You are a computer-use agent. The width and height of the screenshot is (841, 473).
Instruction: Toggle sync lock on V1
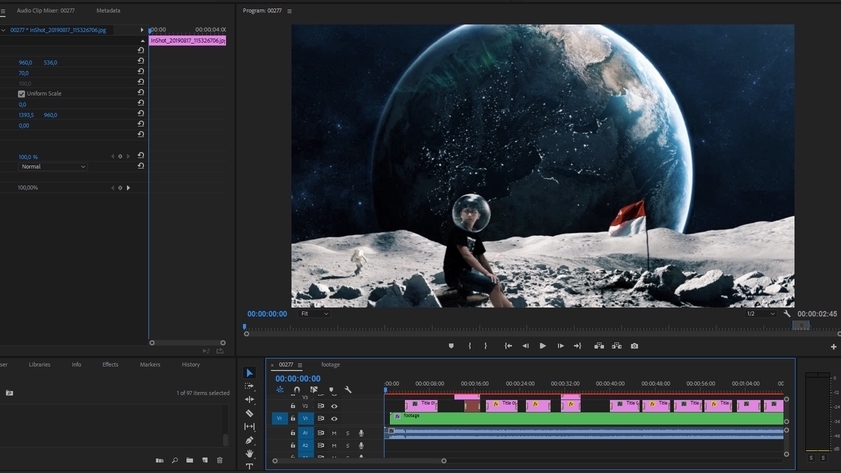321,418
